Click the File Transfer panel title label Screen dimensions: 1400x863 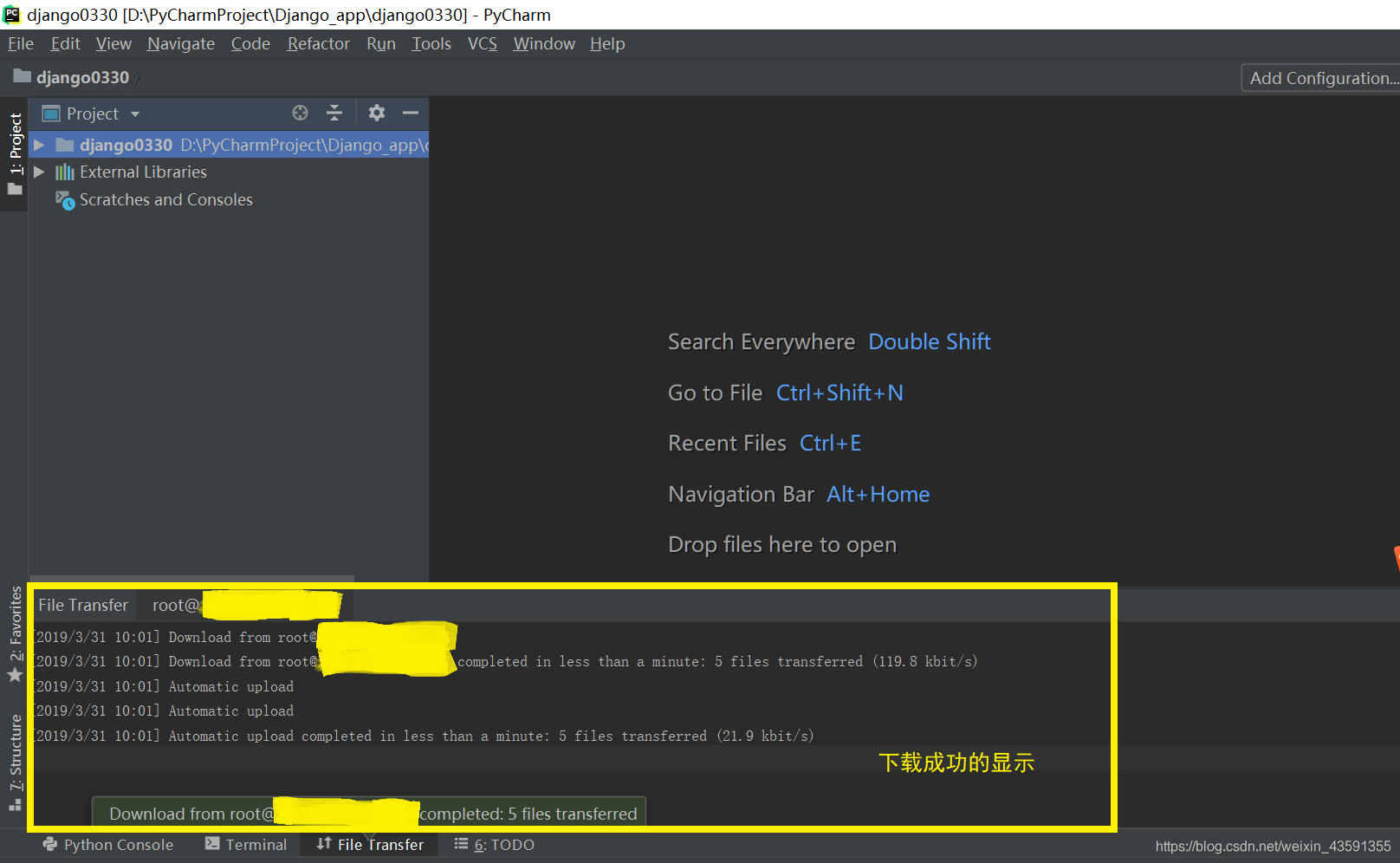coord(83,605)
